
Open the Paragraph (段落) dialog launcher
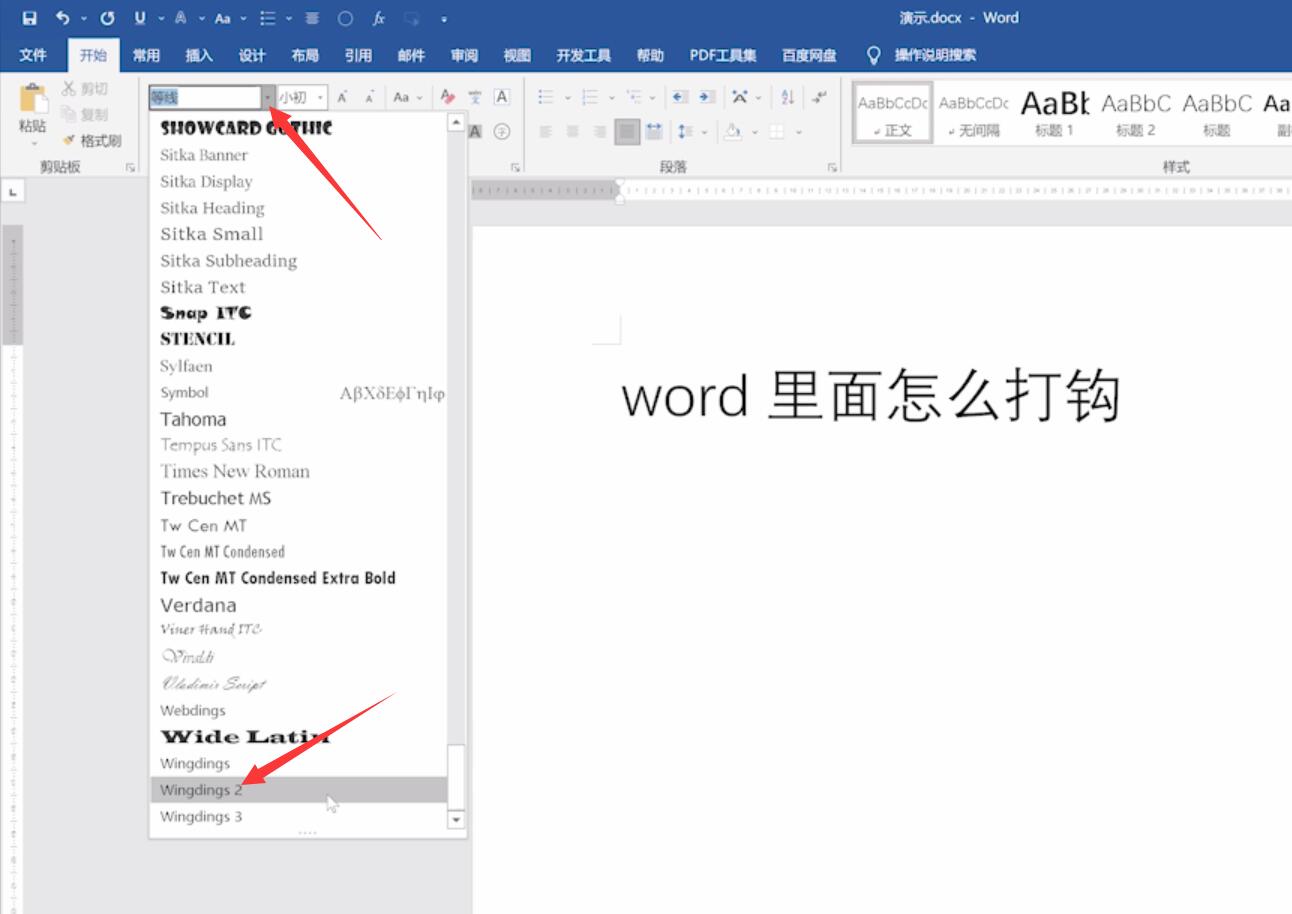(x=831, y=168)
